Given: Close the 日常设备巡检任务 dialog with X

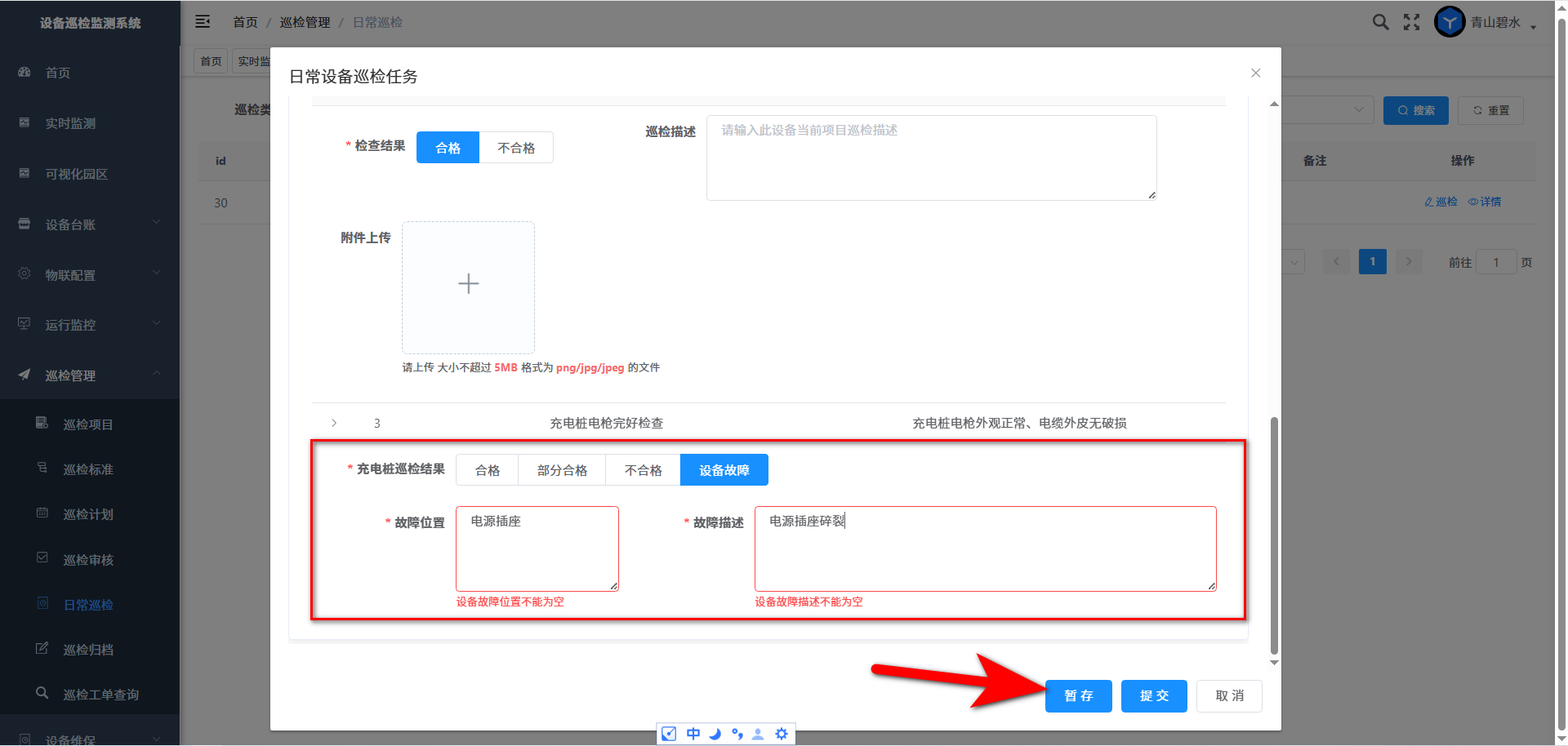Looking at the screenshot, I should coord(1255,73).
